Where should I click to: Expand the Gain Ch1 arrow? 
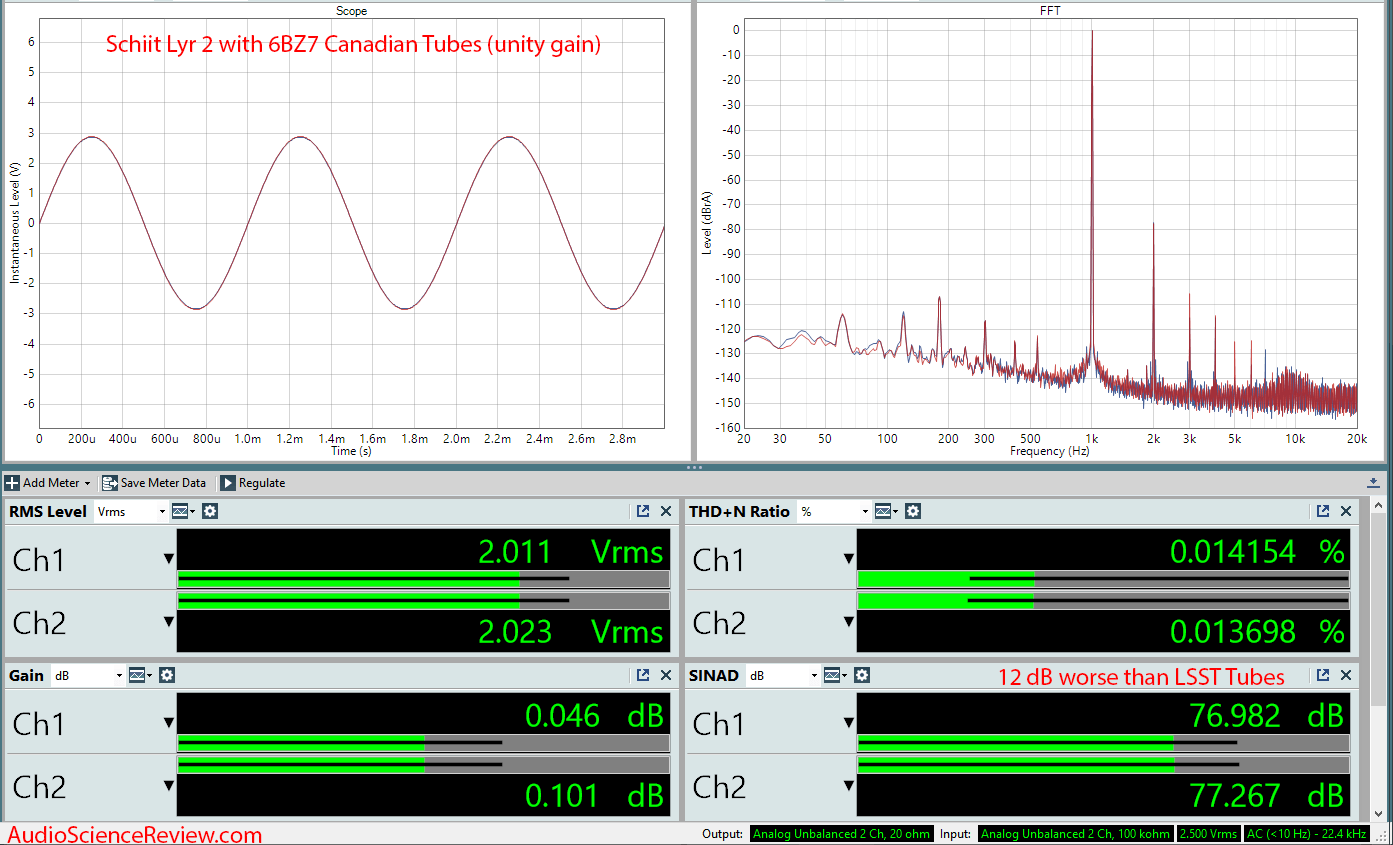169,723
